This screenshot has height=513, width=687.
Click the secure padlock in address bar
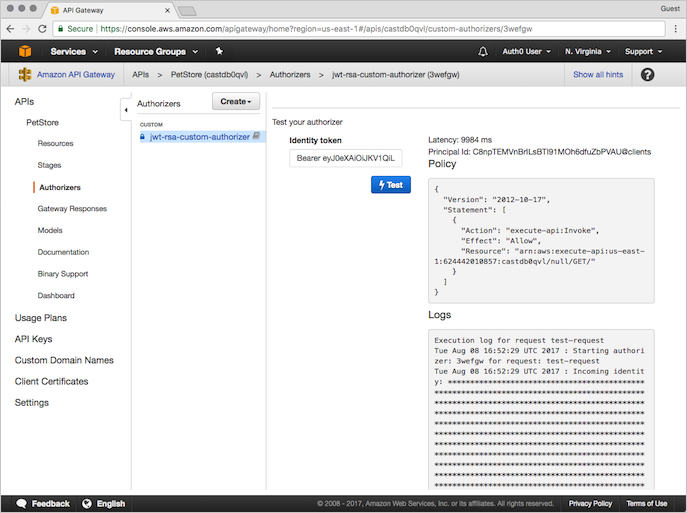(x=60, y=29)
